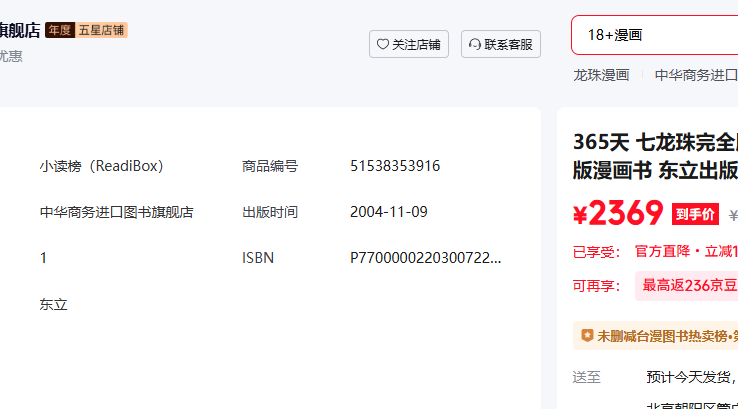Click the ranking badge shield icon
Screen dimensions: 738x409
pyautogui.click(x=587, y=336)
